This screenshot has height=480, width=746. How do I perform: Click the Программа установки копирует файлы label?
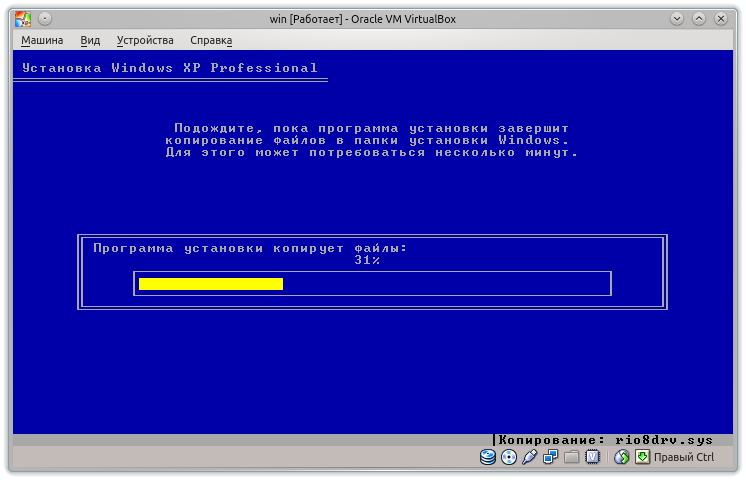click(250, 248)
